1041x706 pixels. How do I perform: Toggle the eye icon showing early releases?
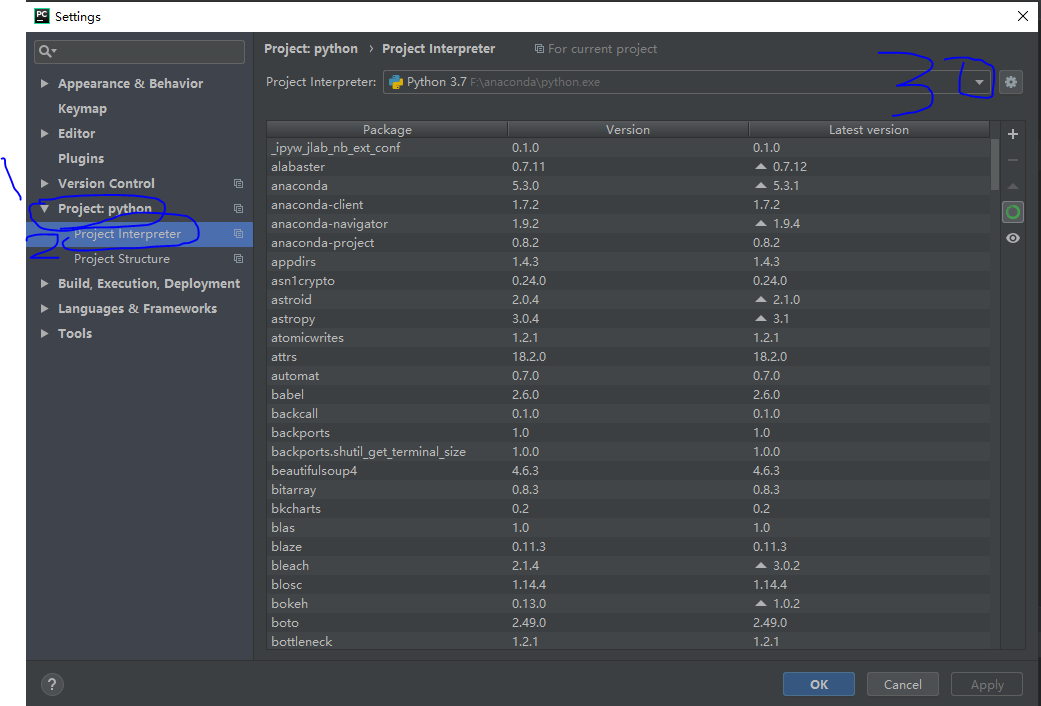[x=1012, y=238]
